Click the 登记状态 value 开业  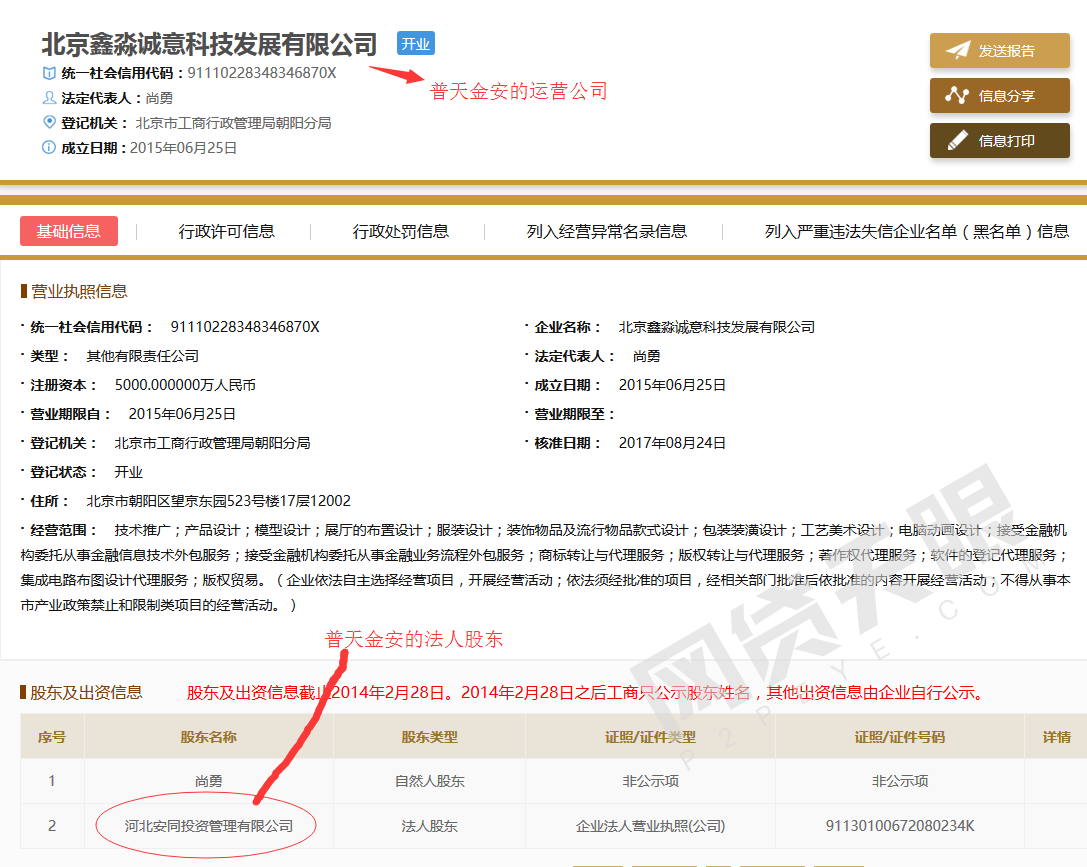pos(128,472)
